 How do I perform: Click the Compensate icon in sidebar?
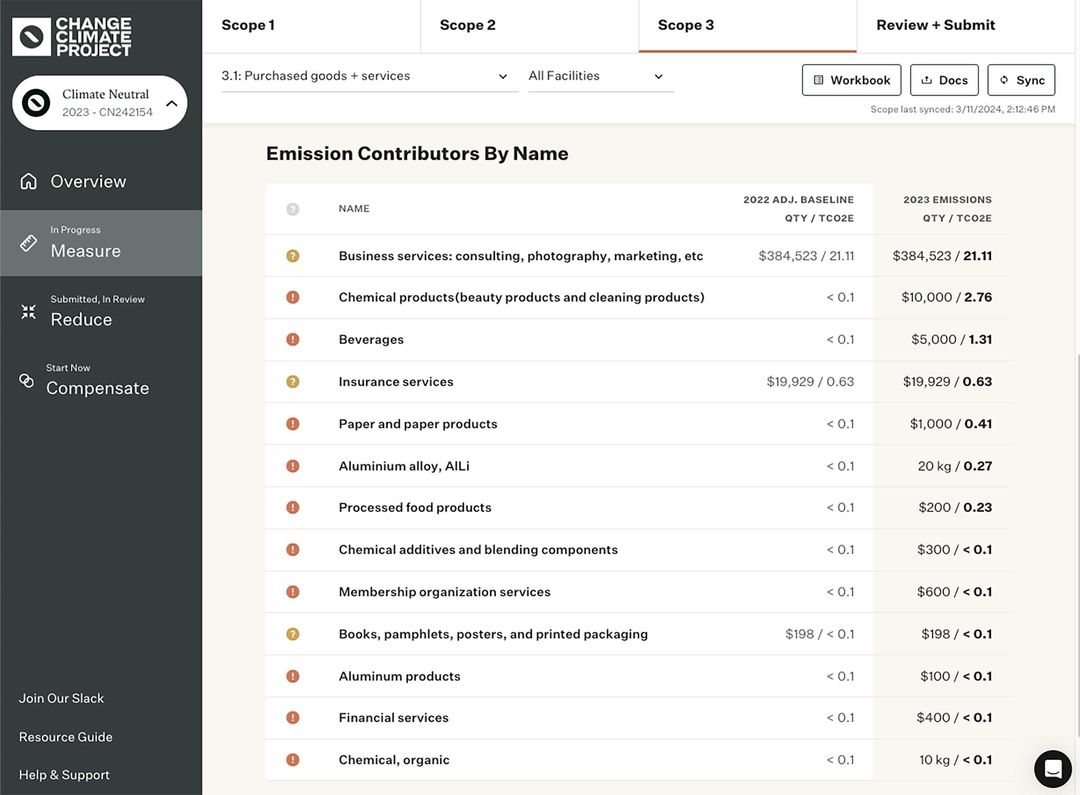[27, 381]
